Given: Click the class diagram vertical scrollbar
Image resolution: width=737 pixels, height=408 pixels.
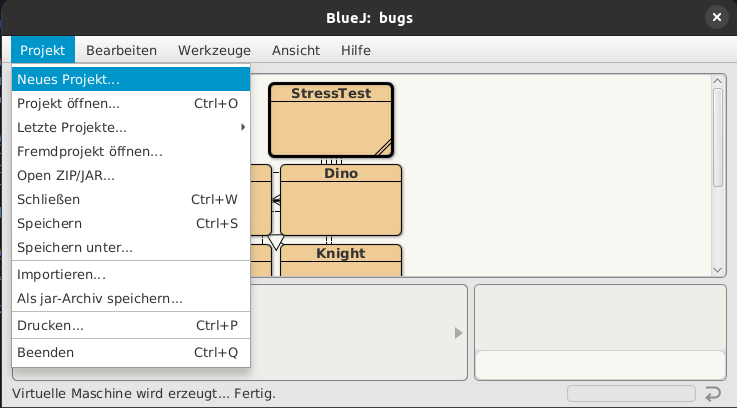Looking at the screenshot, I should (717, 137).
